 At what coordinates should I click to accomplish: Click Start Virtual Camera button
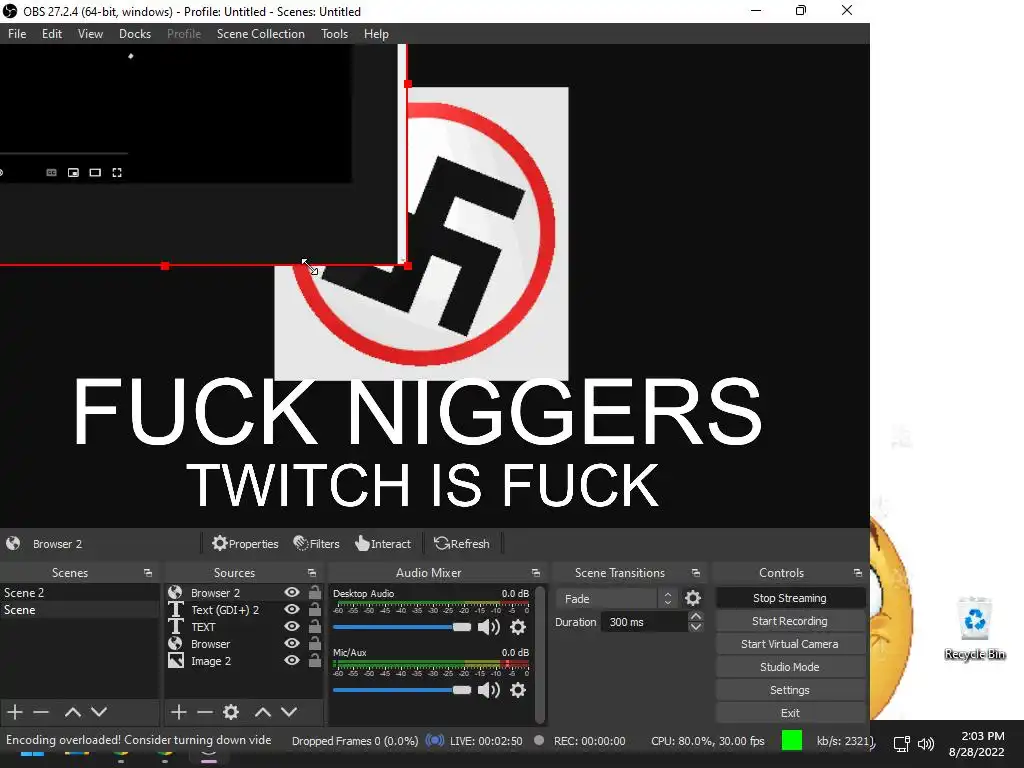click(790, 644)
